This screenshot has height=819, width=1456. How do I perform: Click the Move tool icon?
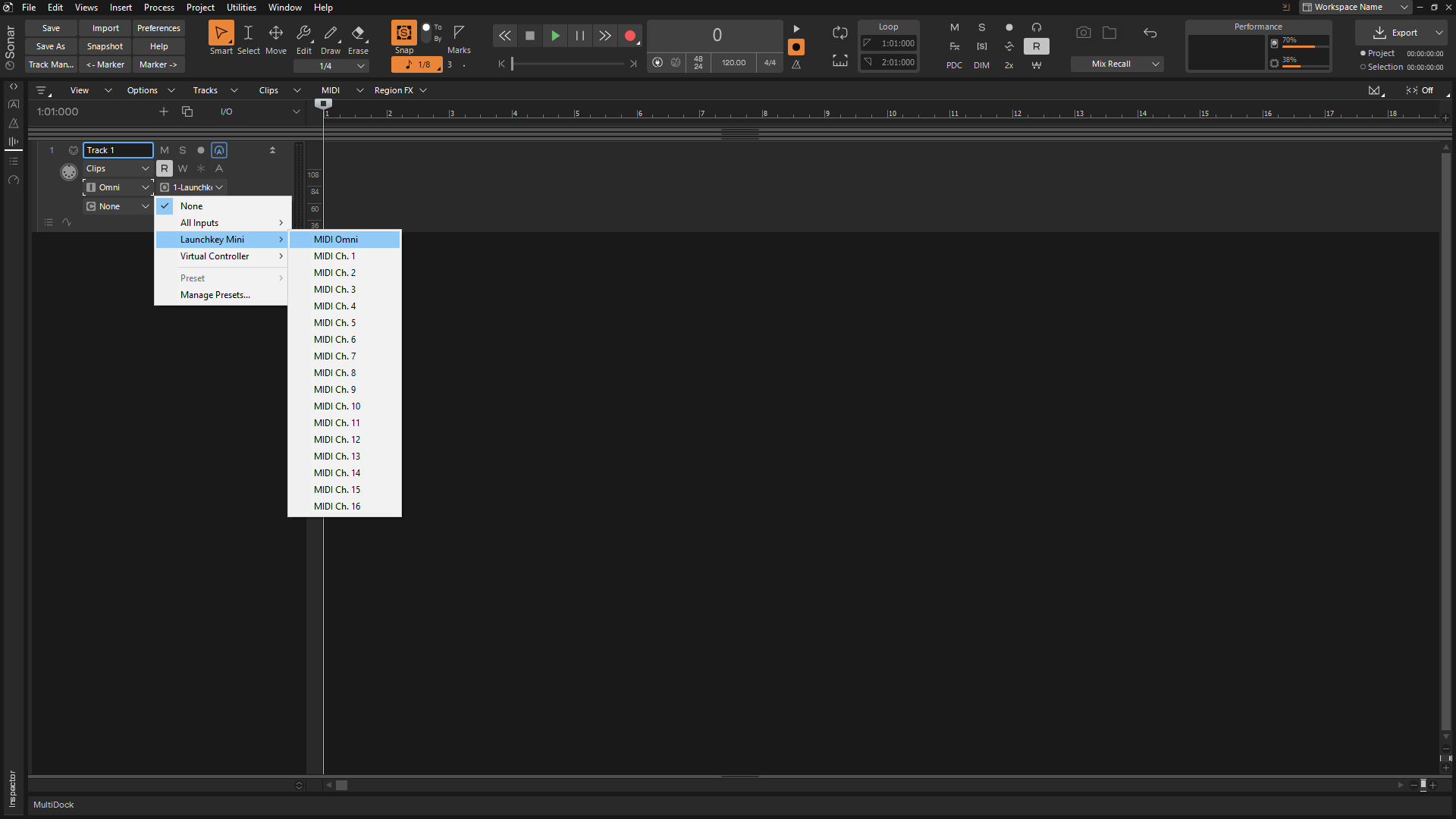point(276,33)
